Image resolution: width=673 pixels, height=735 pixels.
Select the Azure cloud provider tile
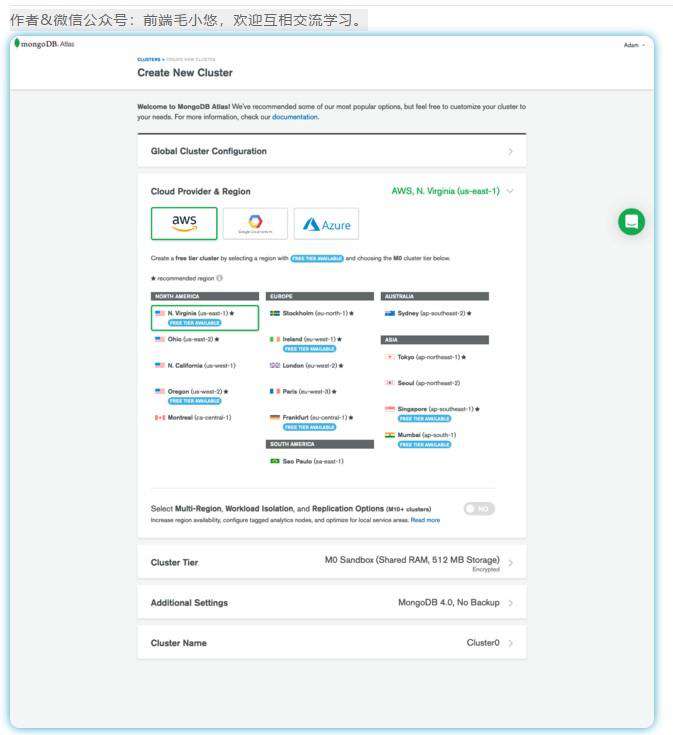[326, 224]
